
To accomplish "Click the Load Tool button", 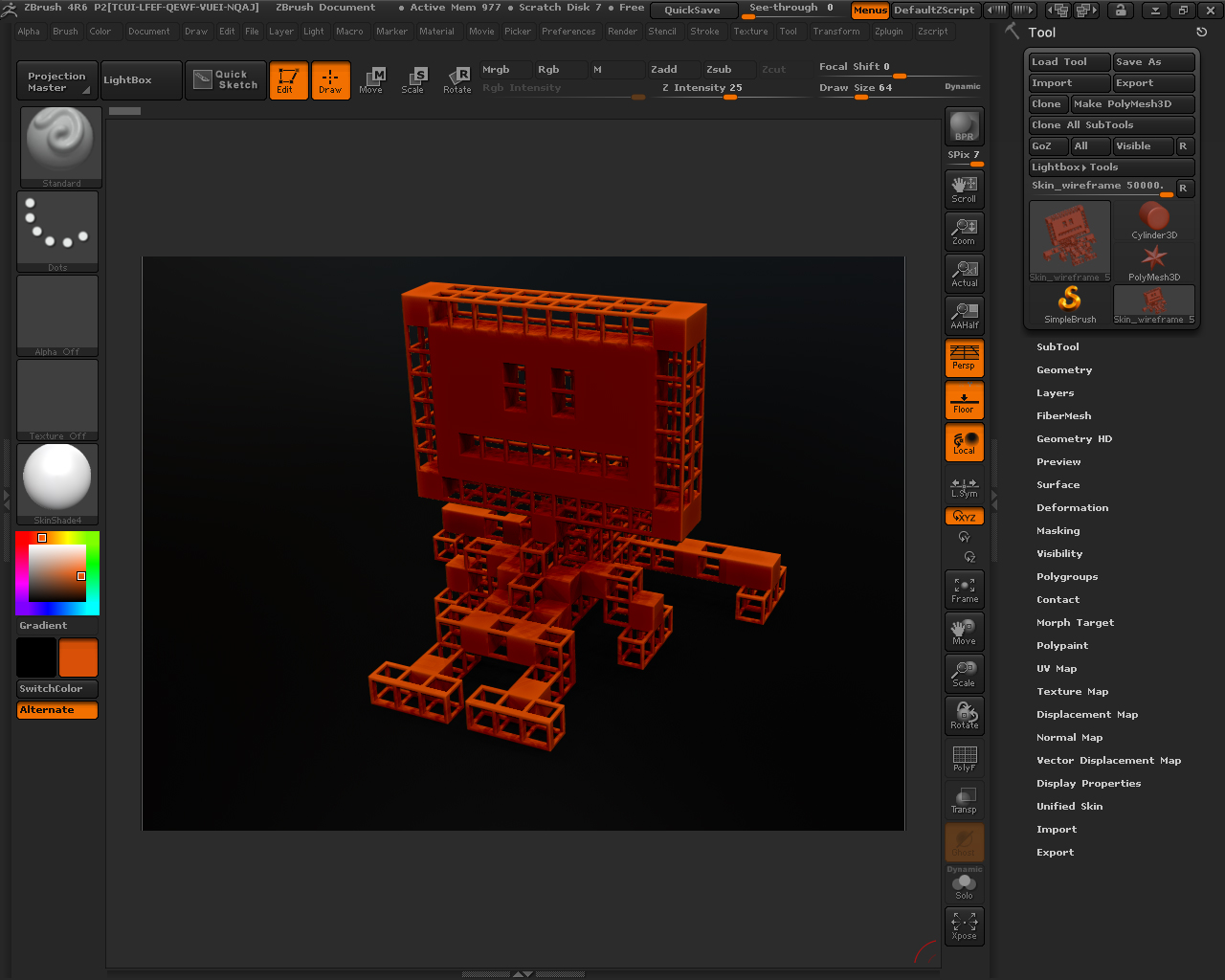I will [x=1070, y=62].
